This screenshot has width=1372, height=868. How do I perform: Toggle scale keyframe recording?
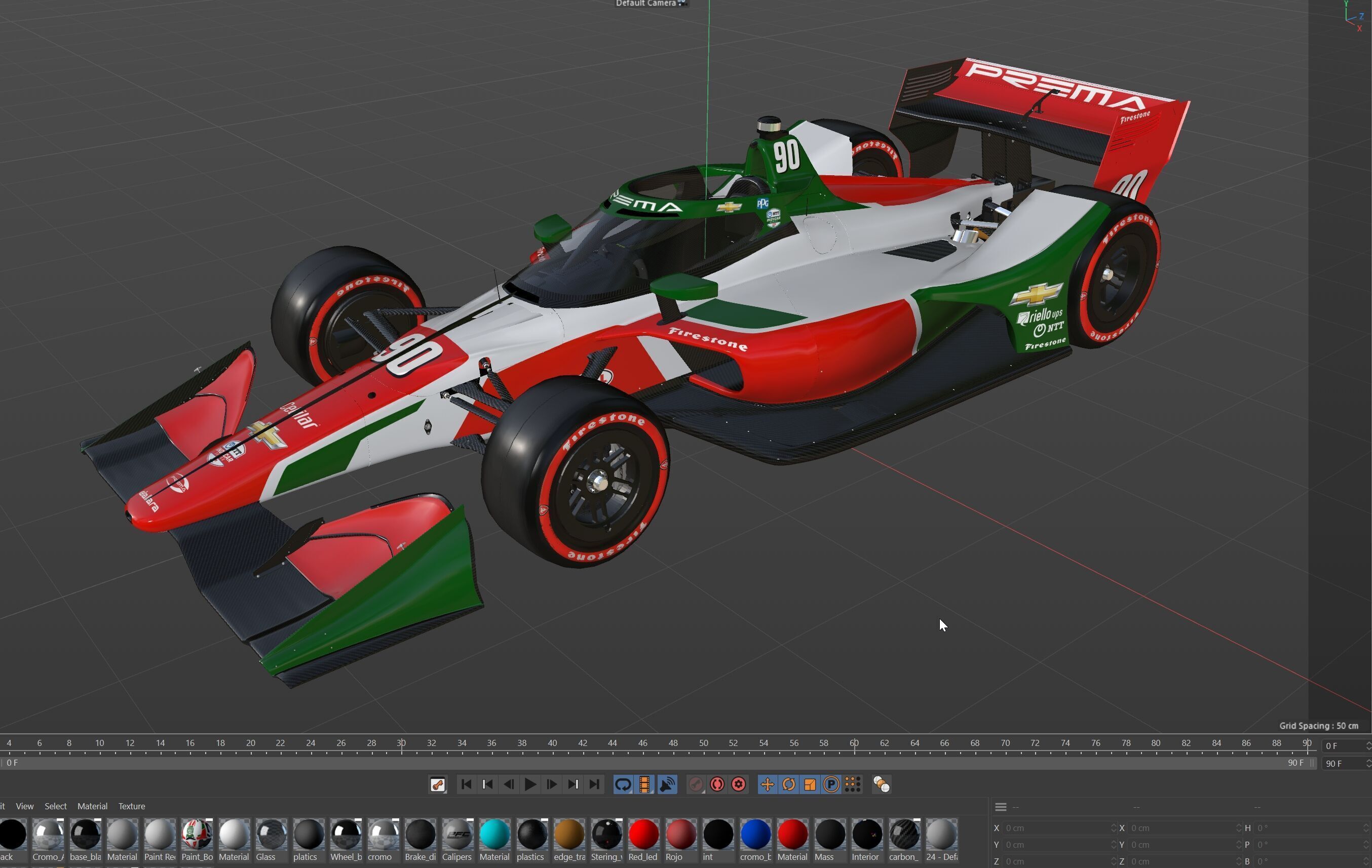click(x=810, y=784)
